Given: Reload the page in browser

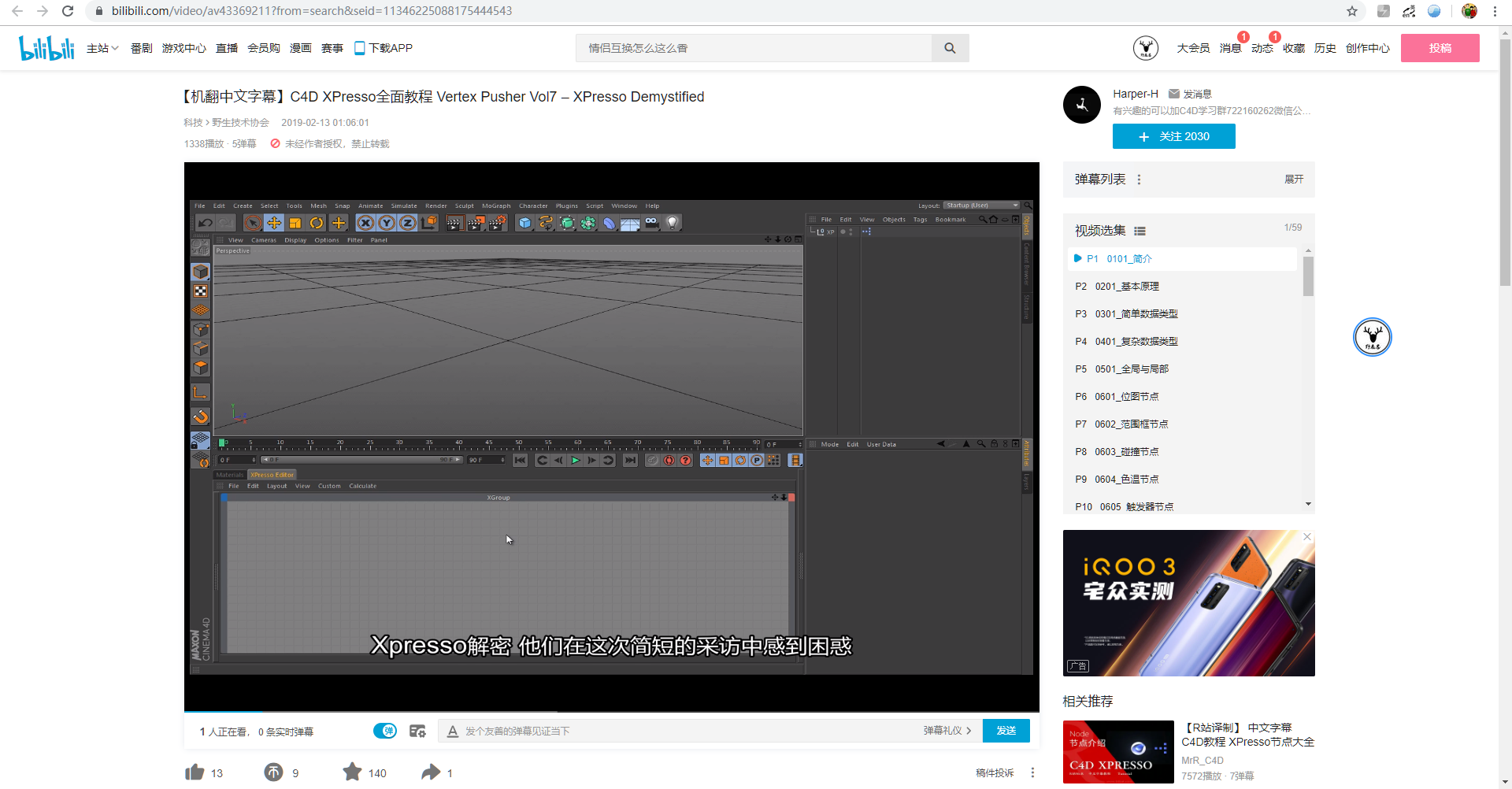Looking at the screenshot, I should [x=68, y=11].
